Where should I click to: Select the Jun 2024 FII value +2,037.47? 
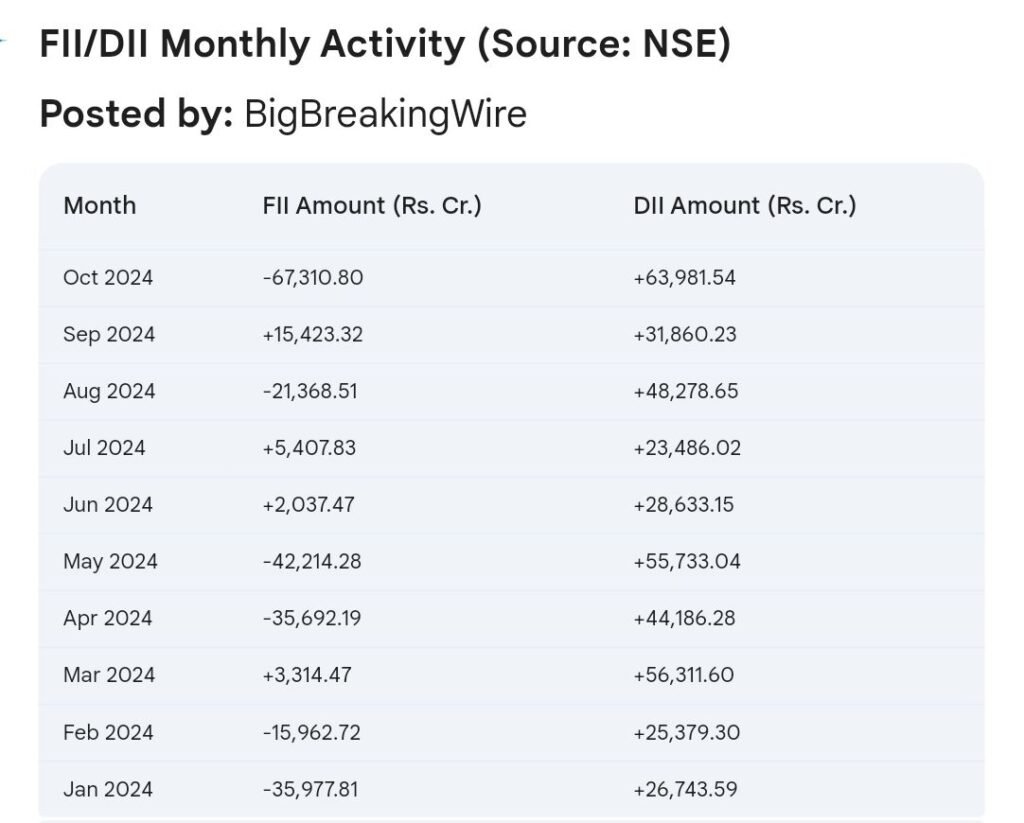coord(308,505)
